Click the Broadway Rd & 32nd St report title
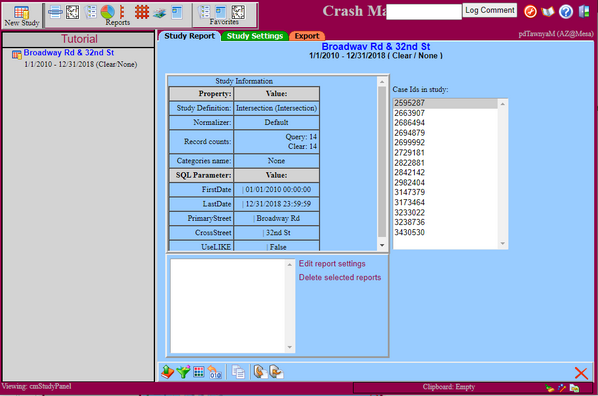598x396 pixels. pyautogui.click(x=376, y=47)
